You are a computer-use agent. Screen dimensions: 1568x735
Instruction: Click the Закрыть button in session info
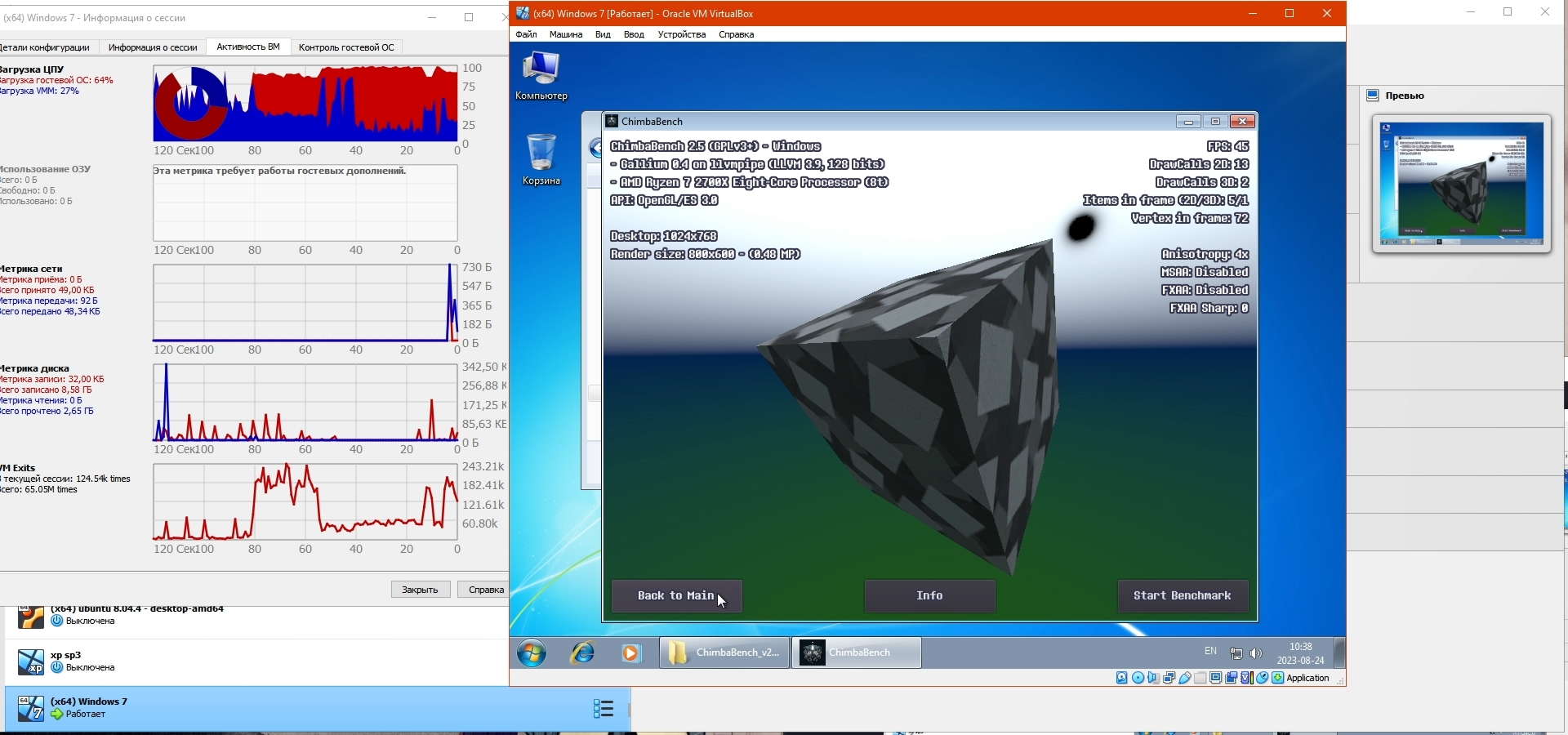click(420, 590)
